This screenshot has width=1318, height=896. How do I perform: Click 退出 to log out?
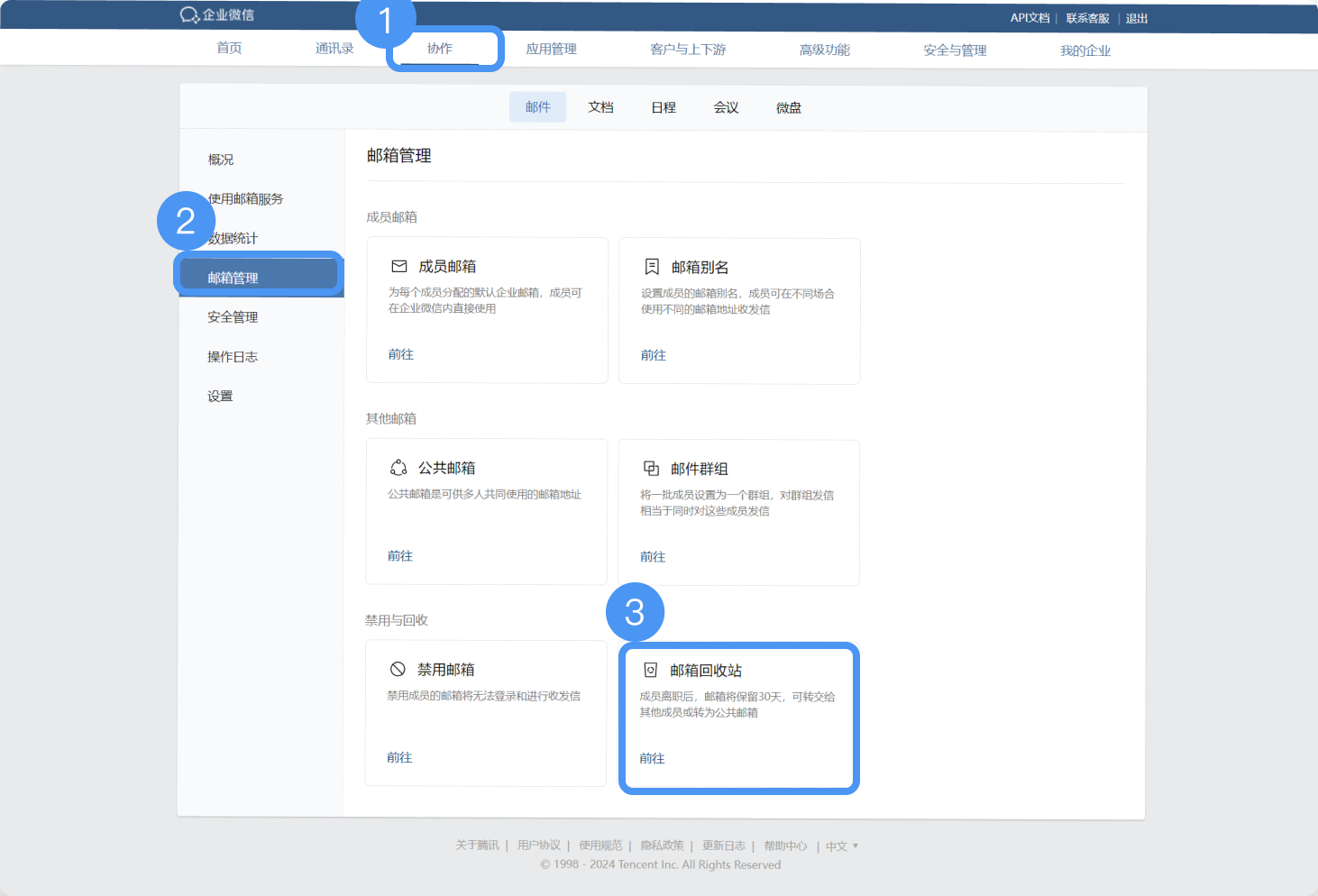coord(1137,19)
